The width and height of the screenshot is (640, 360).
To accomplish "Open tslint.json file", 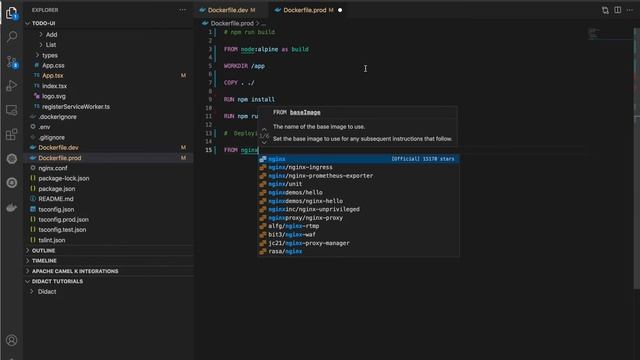I will tap(108, 240).
